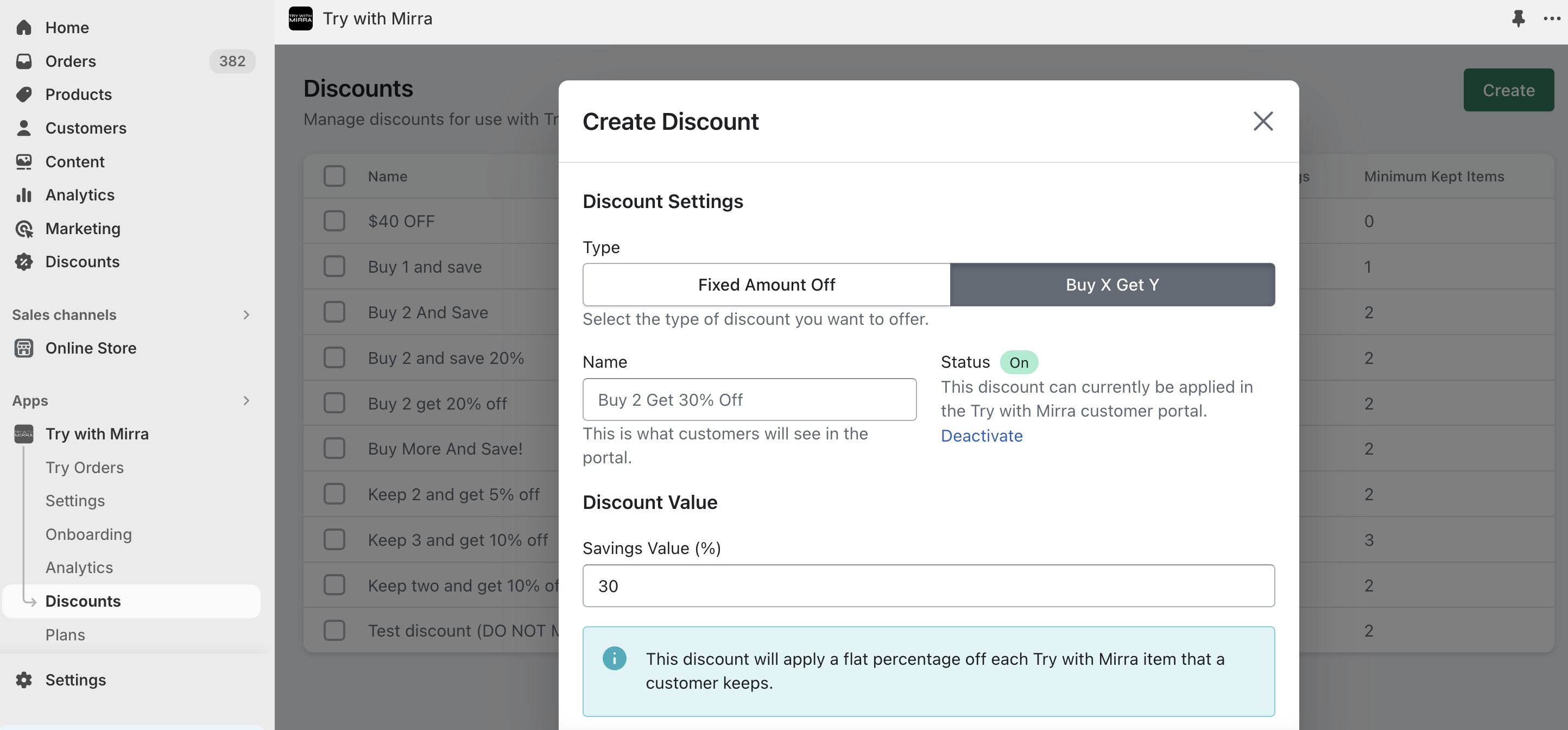This screenshot has height=730, width=1568.
Task: Click the info icon in the blue banner
Action: coord(614,658)
